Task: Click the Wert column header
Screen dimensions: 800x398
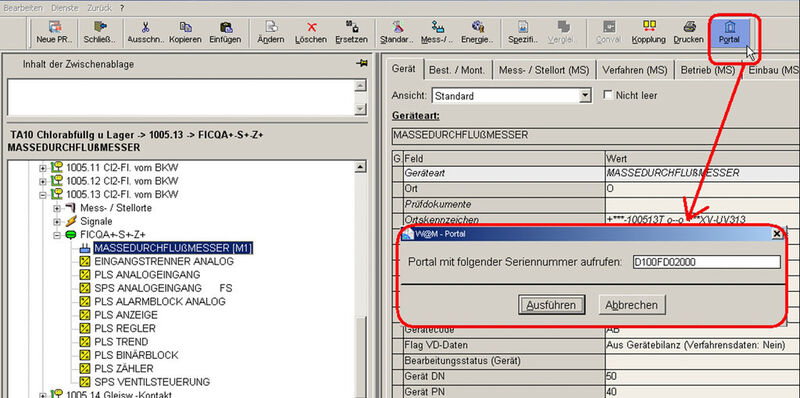Action: [x=702, y=159]
